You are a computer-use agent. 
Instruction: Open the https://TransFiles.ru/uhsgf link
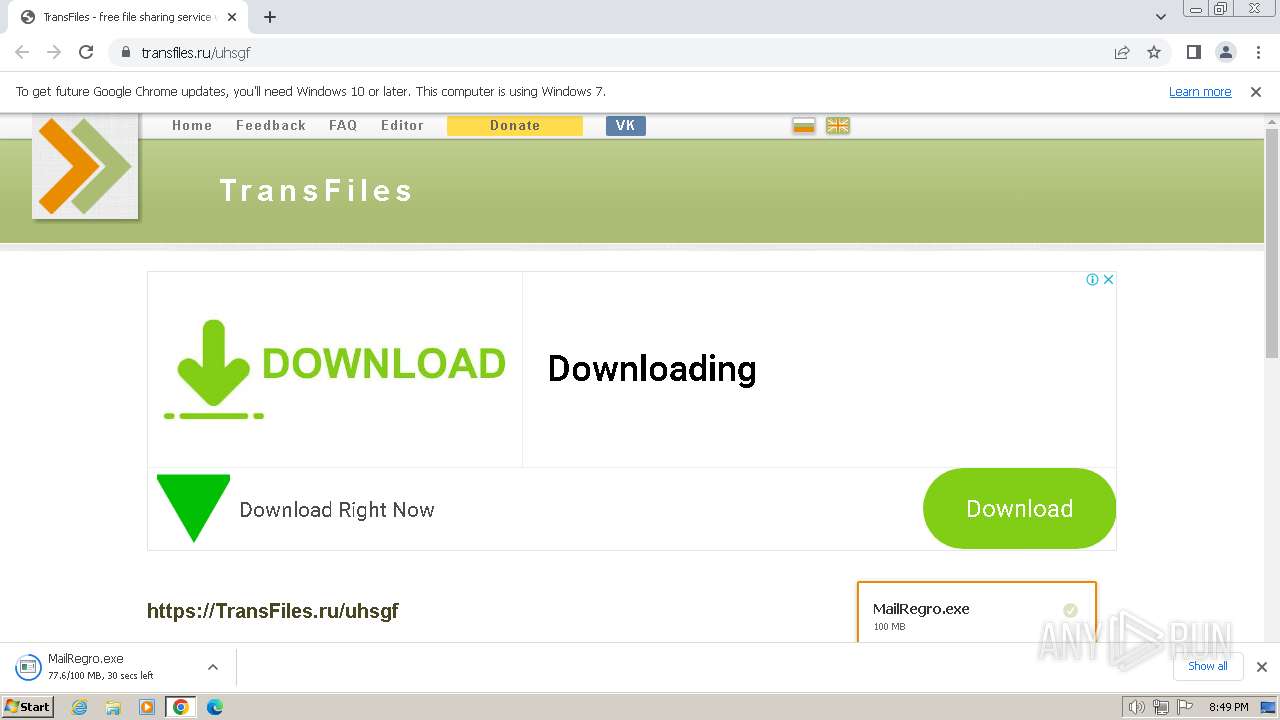[x=273, y=611]
